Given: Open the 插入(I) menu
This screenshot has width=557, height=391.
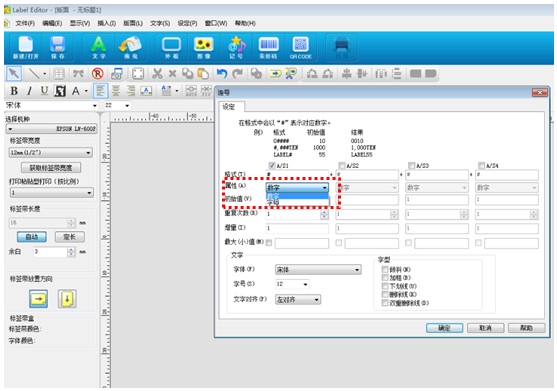Looking at the screenshot, I should 107,23.
